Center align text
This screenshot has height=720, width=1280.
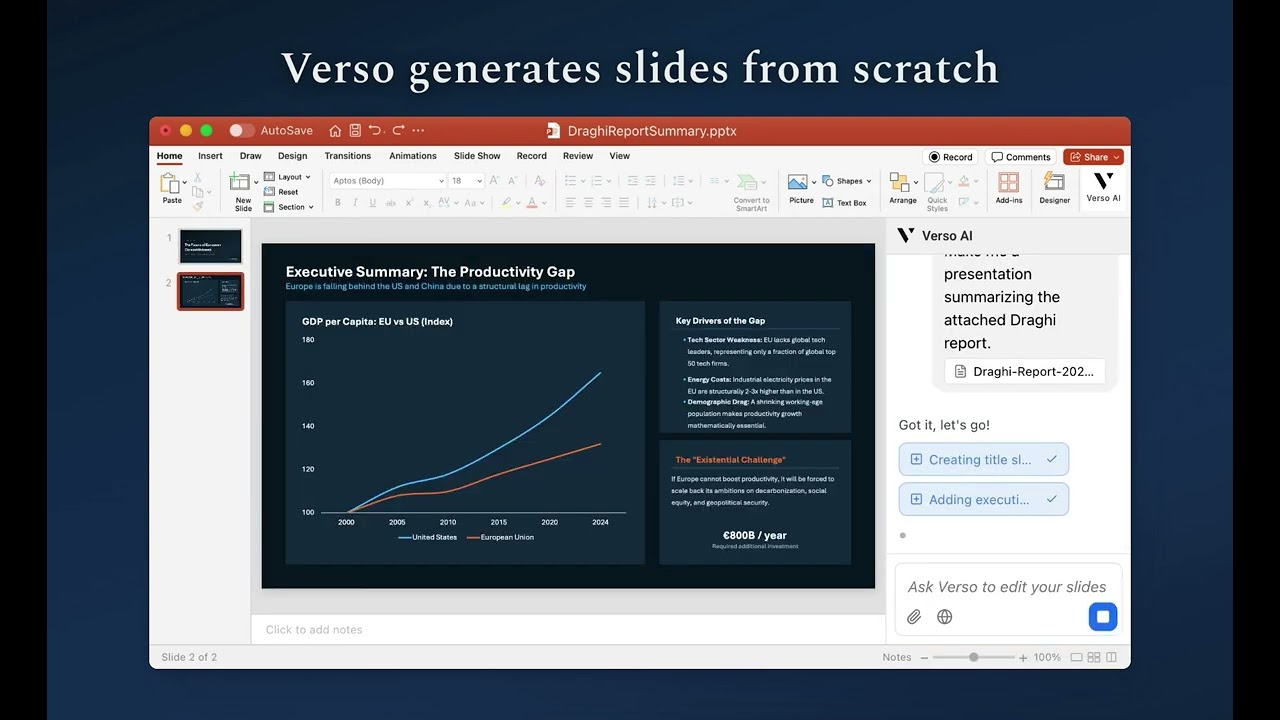tap(588, 202)
